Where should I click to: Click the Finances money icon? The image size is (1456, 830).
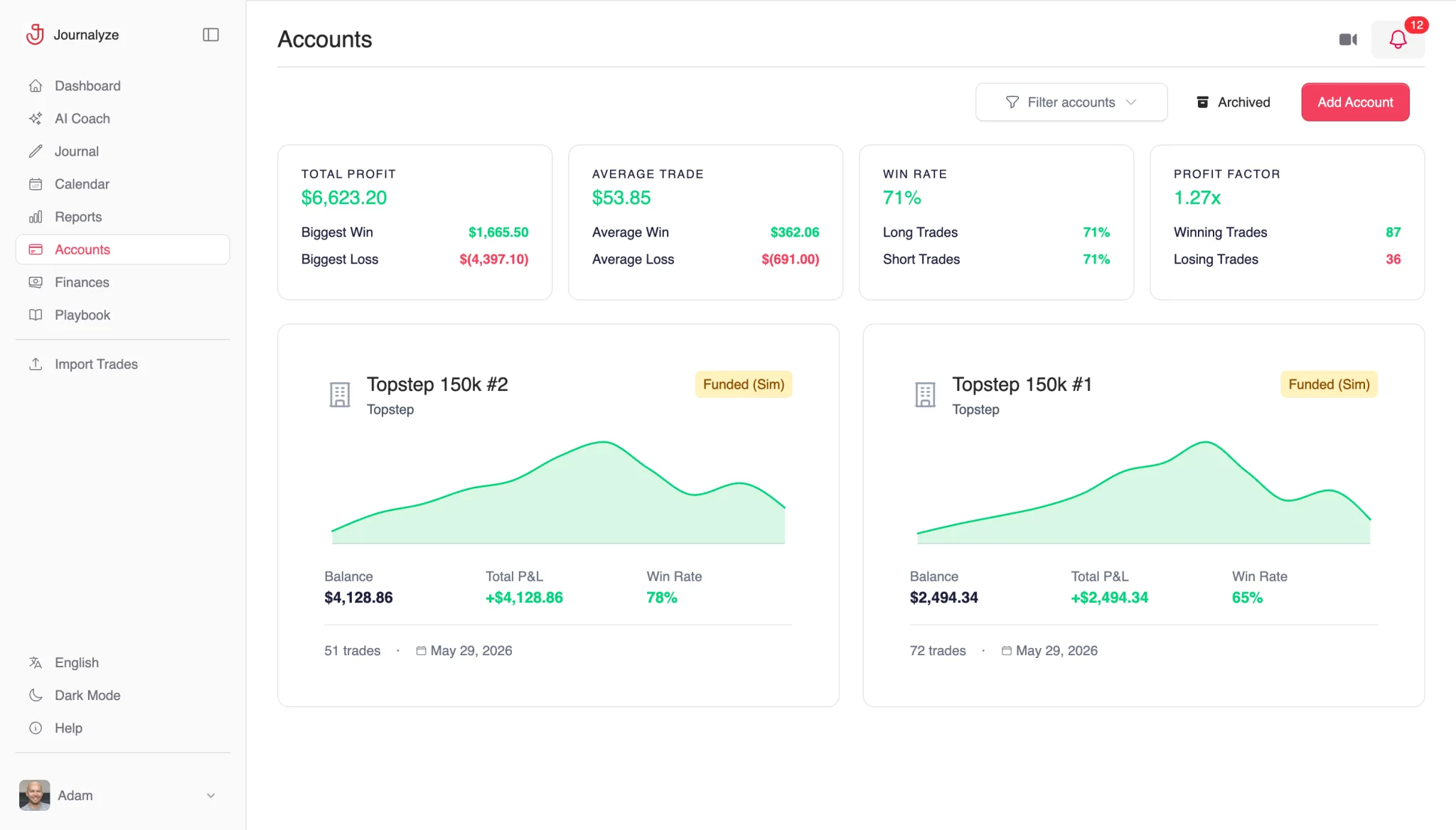click(36, 282)
